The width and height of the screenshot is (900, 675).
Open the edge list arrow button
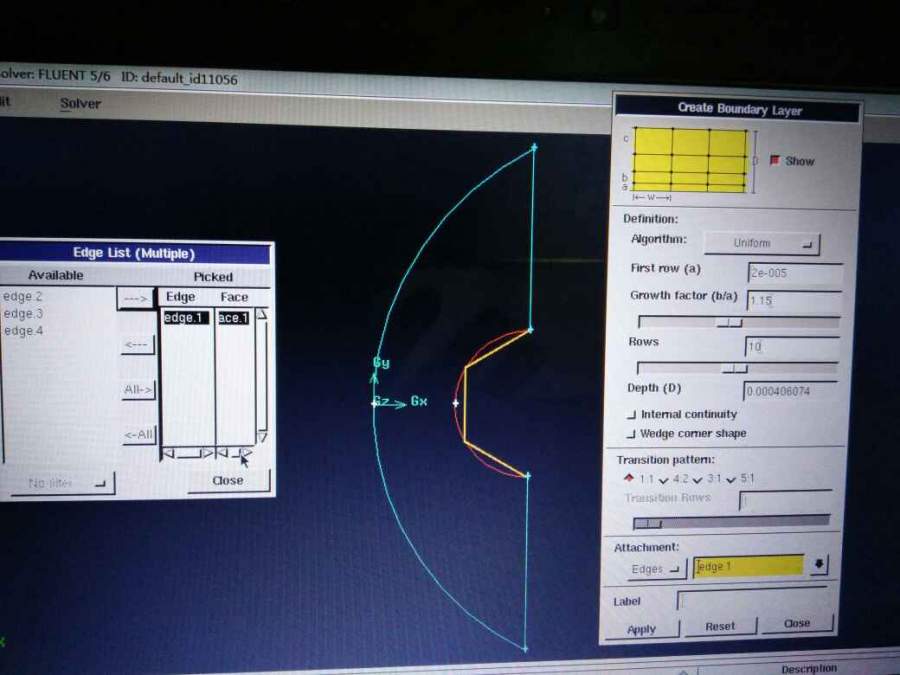(x=818, y=564)
